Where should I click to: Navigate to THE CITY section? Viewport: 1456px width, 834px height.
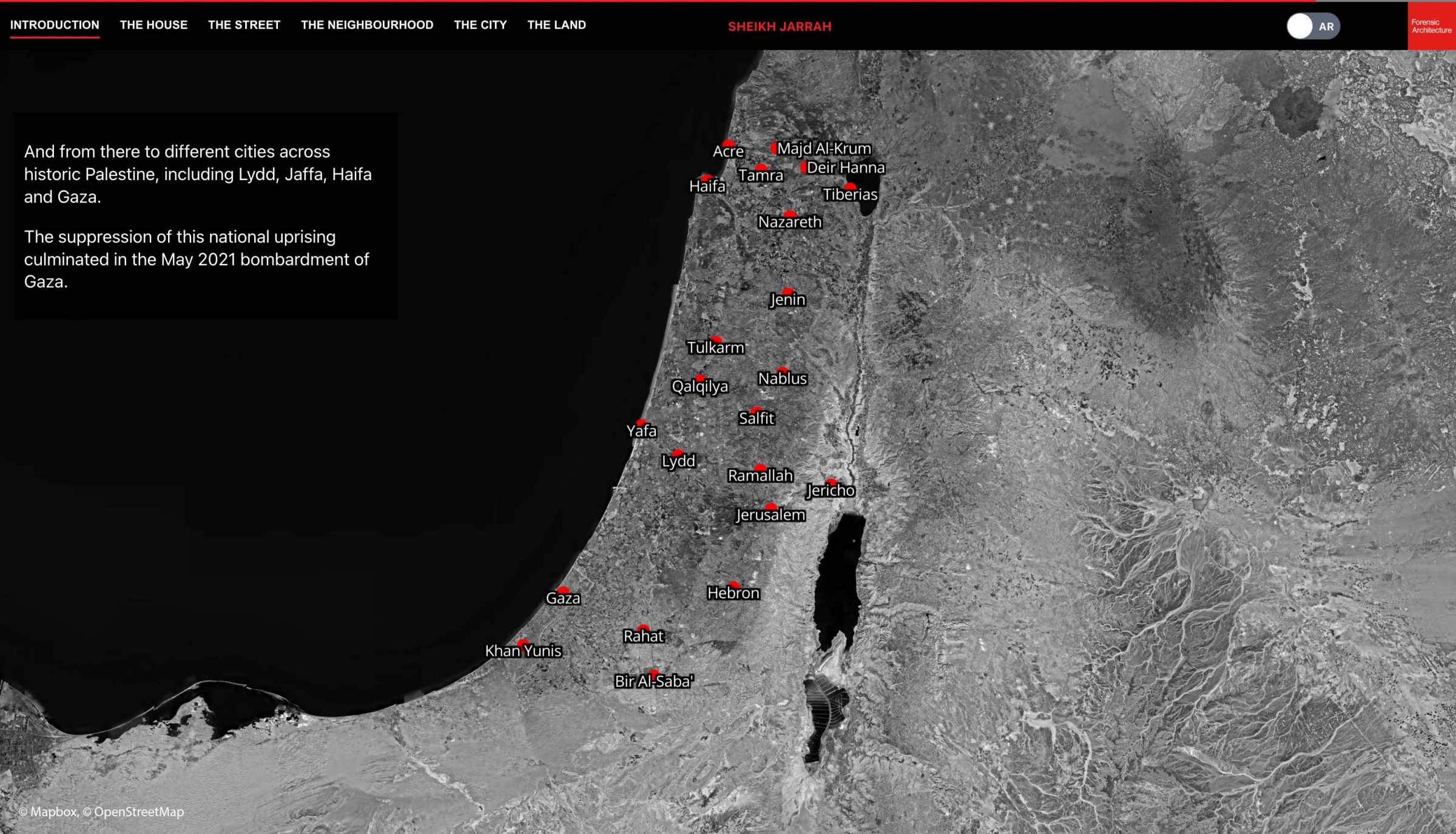click(480, 25)
